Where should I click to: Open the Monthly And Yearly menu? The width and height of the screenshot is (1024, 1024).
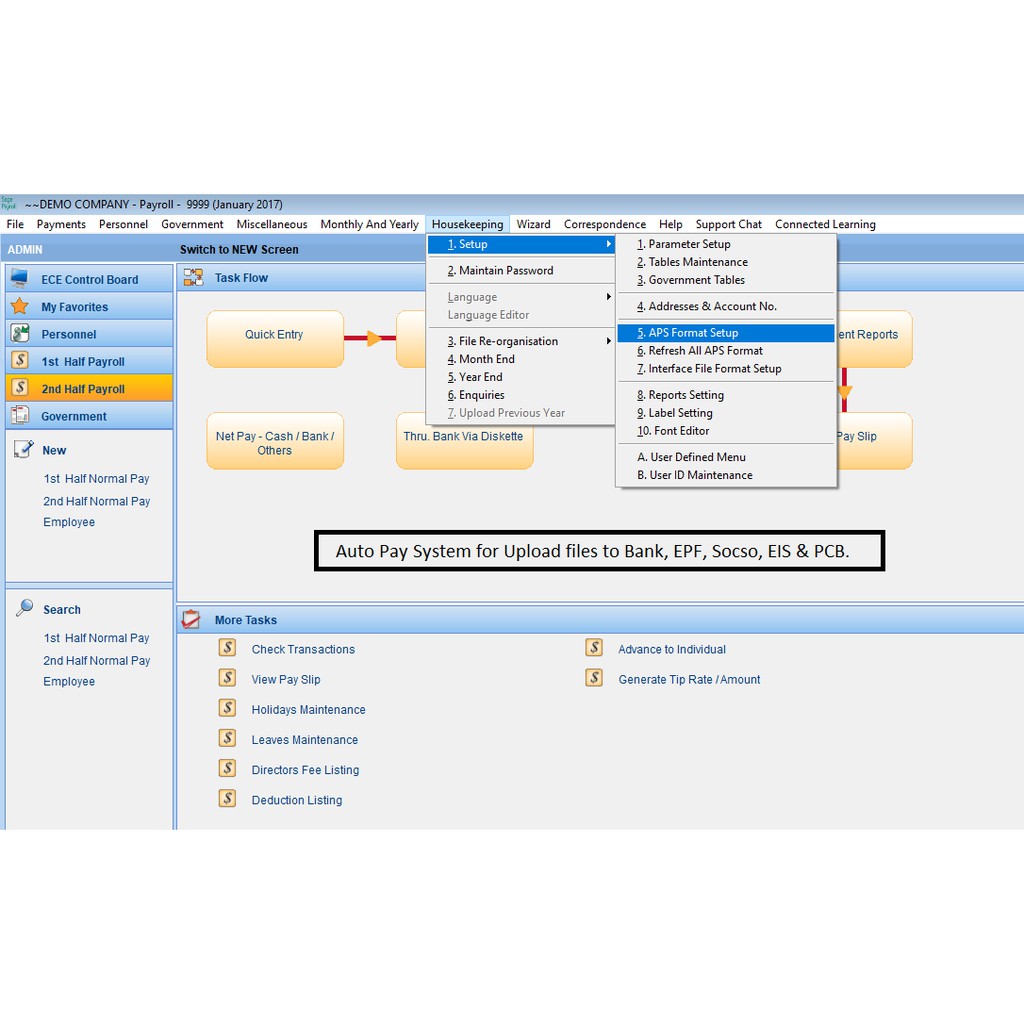[x=370, y=224]
